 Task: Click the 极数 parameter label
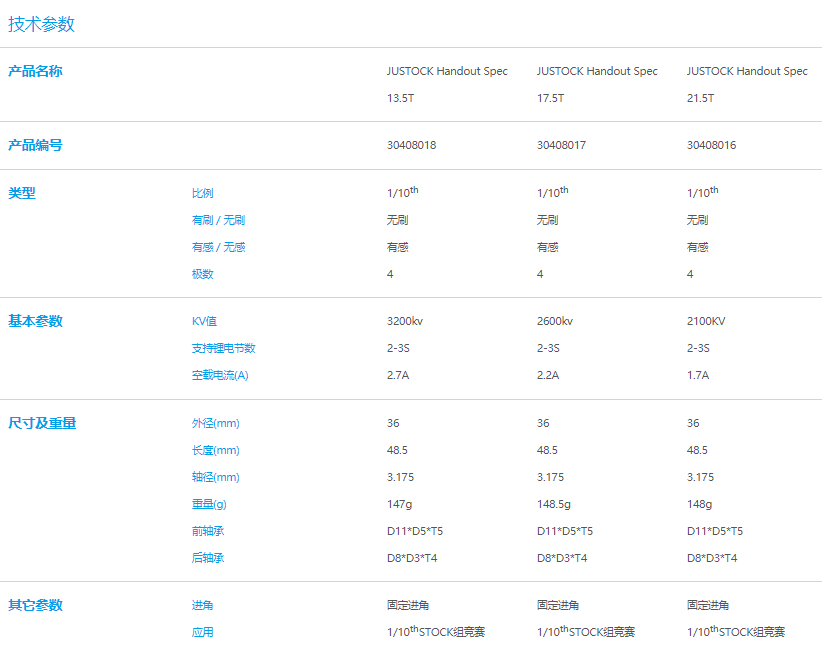tap(202, 274)
